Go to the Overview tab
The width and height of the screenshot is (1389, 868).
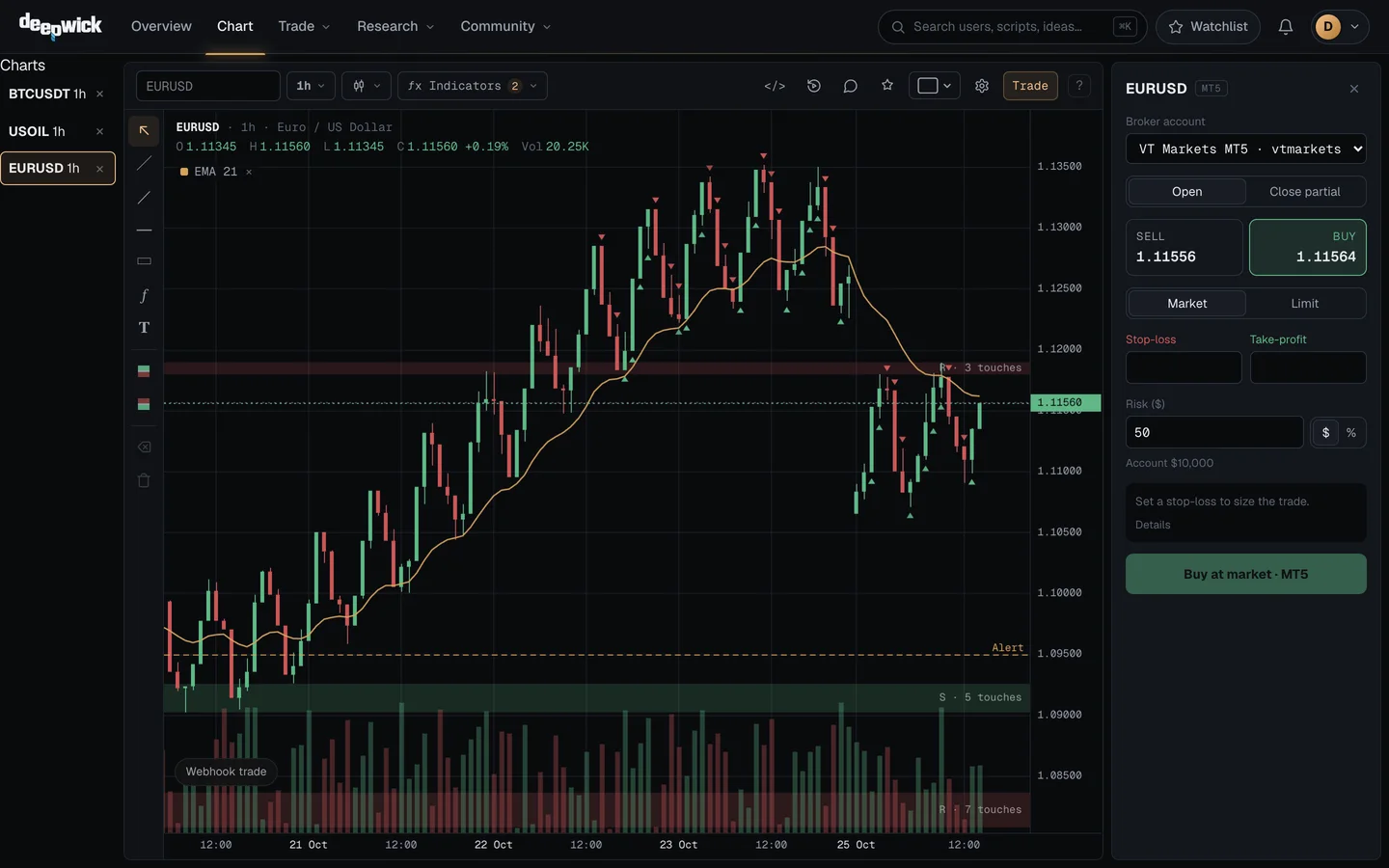[x=161, y=26]
